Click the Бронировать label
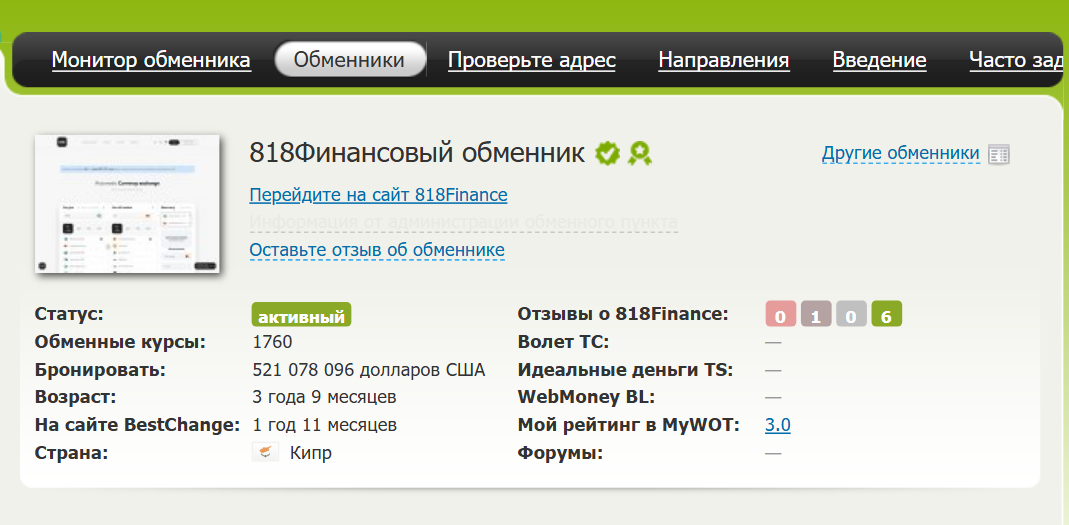This screenshot has width=1069, height=525. click(x=100, y=370)
